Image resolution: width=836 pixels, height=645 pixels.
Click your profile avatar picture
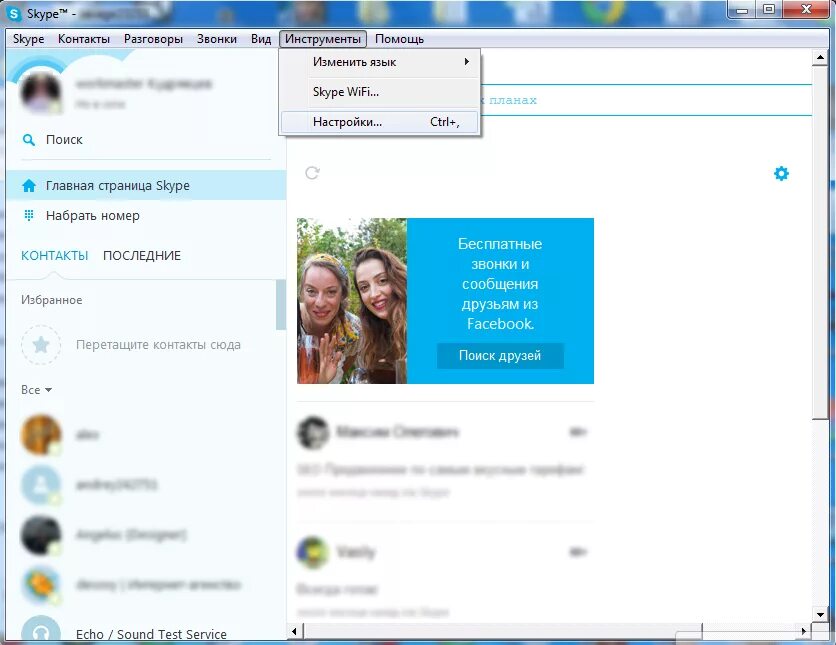coord(41,92)
